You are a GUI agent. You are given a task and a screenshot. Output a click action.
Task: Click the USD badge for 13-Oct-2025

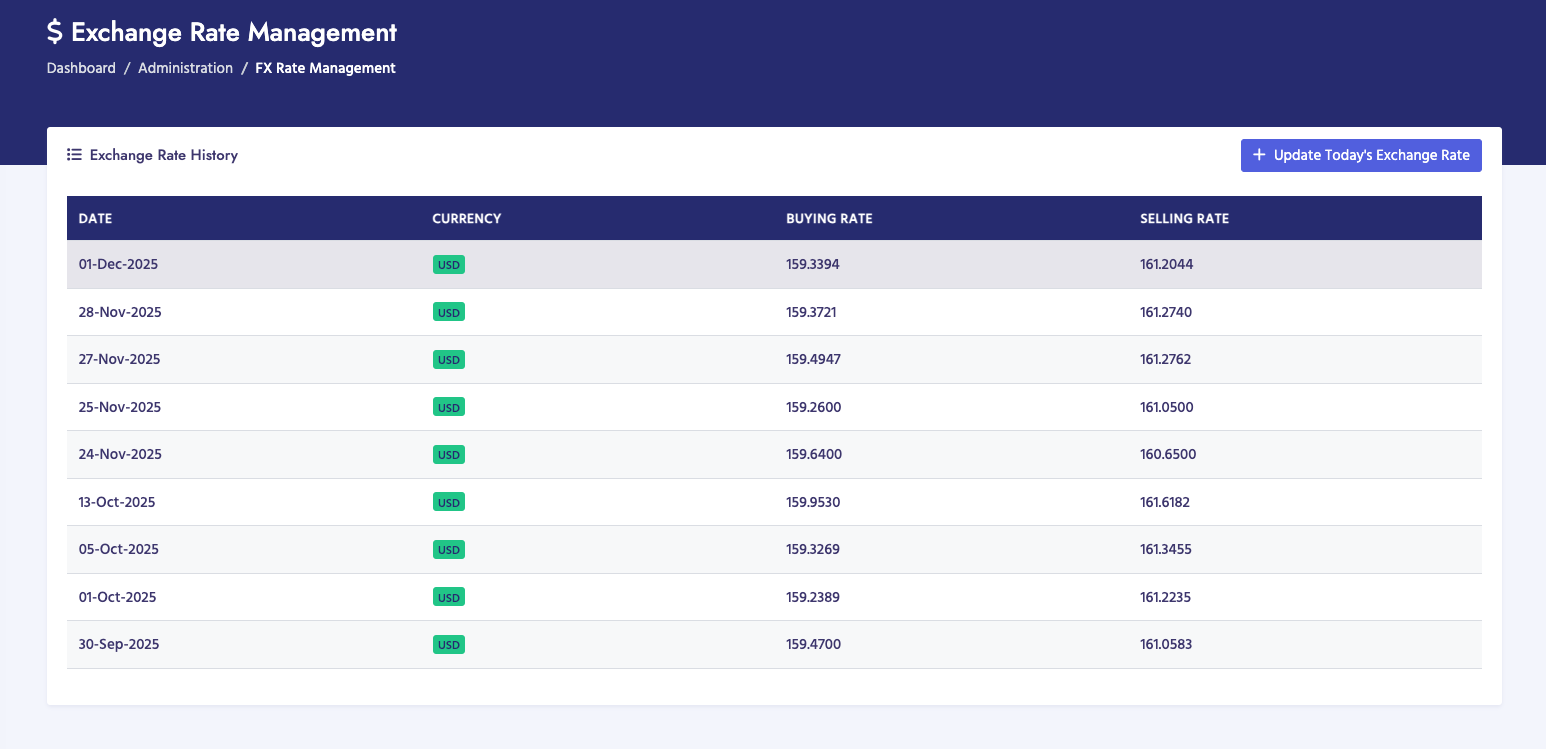[x=449, y=502]
